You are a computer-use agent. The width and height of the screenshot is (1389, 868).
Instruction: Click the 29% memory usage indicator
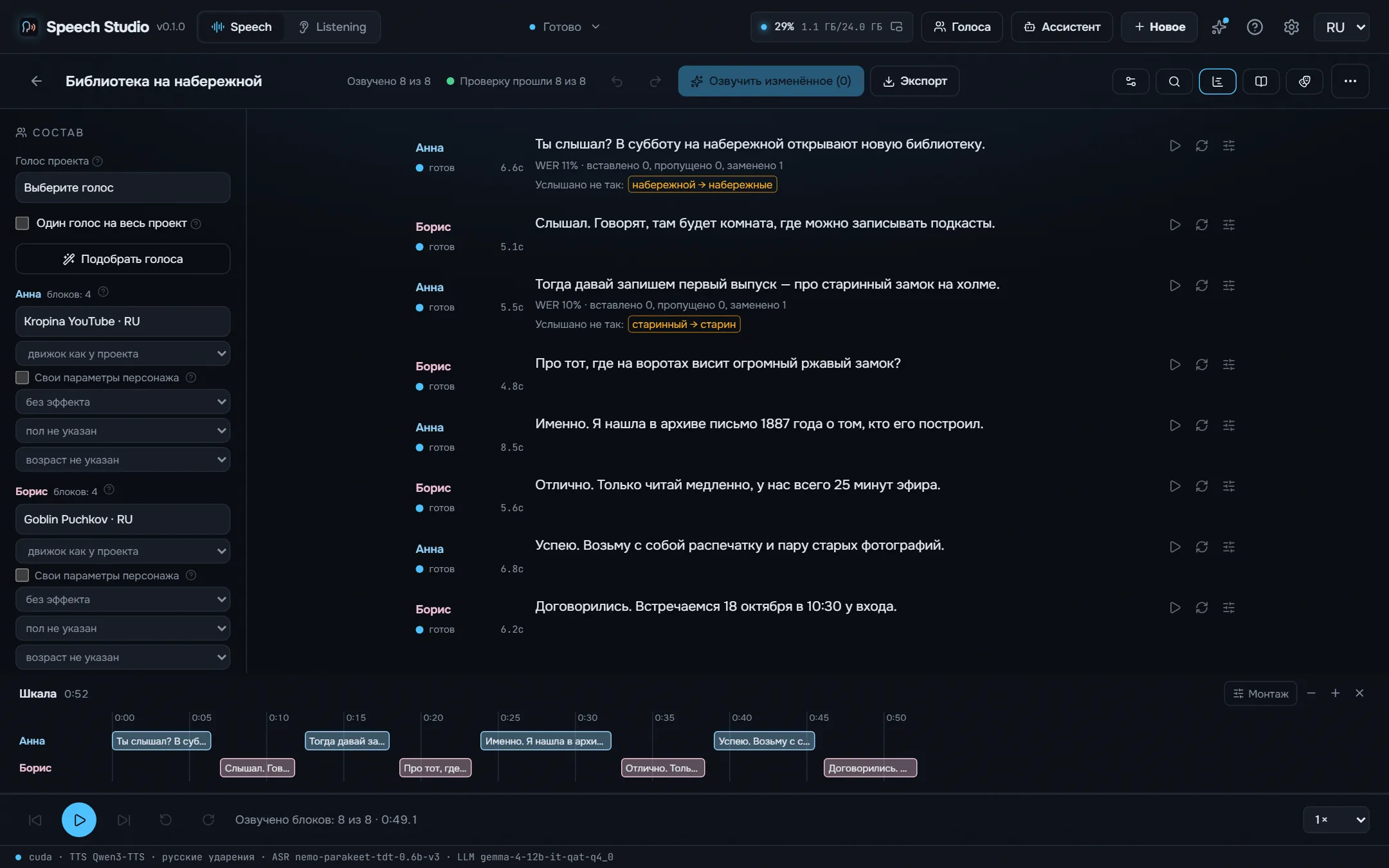[x=831, y=27]
